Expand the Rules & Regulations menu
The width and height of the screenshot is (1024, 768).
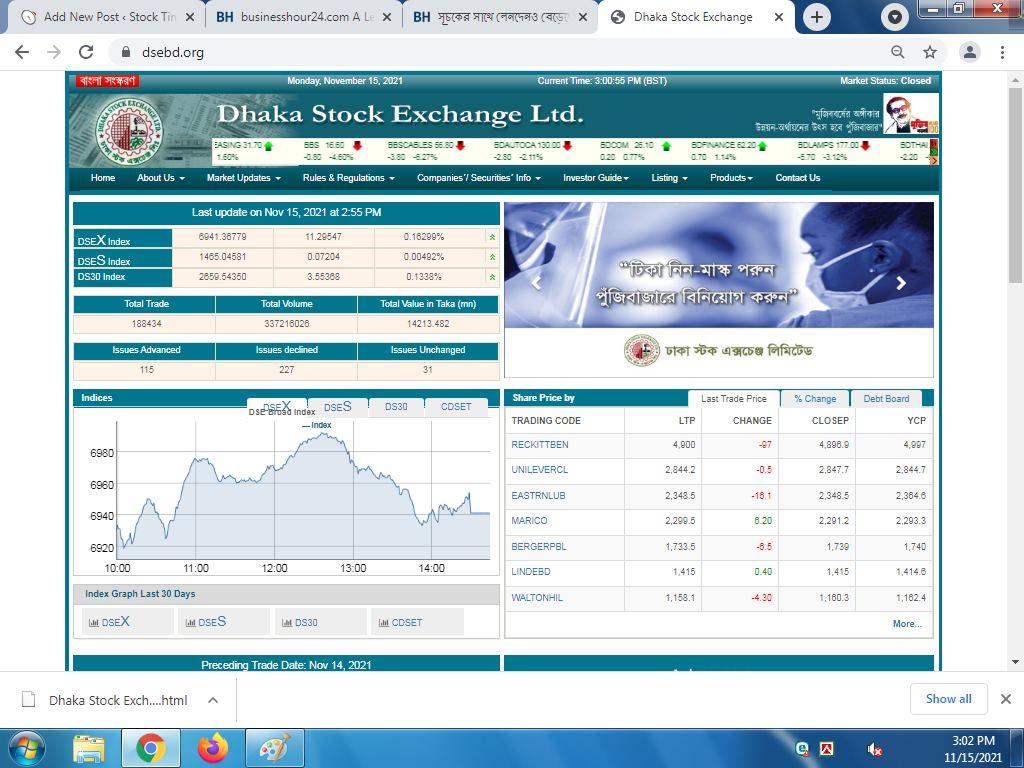pos(349,178)
